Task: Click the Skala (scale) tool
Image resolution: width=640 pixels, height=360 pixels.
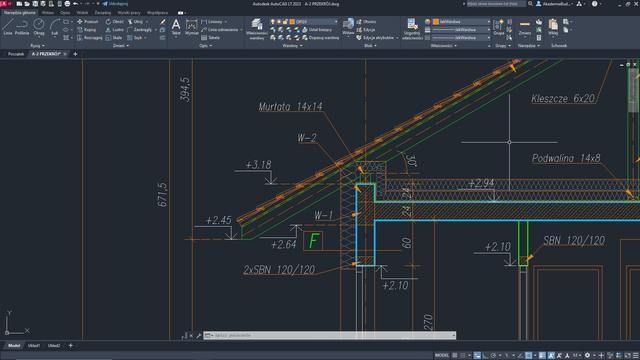Action: tap(114, 38)
